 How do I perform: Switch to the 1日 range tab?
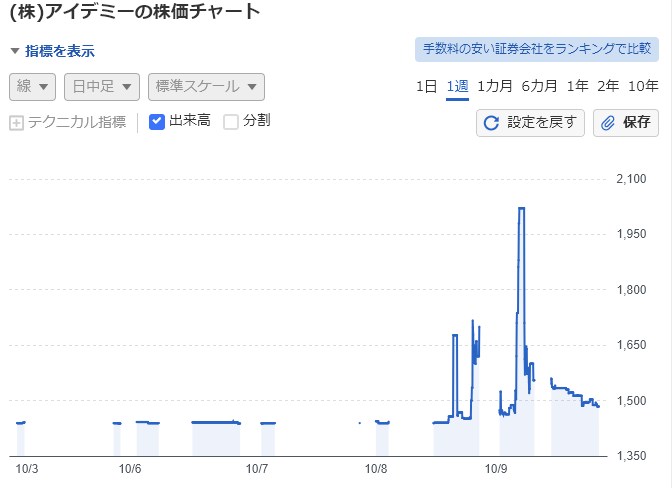pyautogui.click(x=427, y=86)
